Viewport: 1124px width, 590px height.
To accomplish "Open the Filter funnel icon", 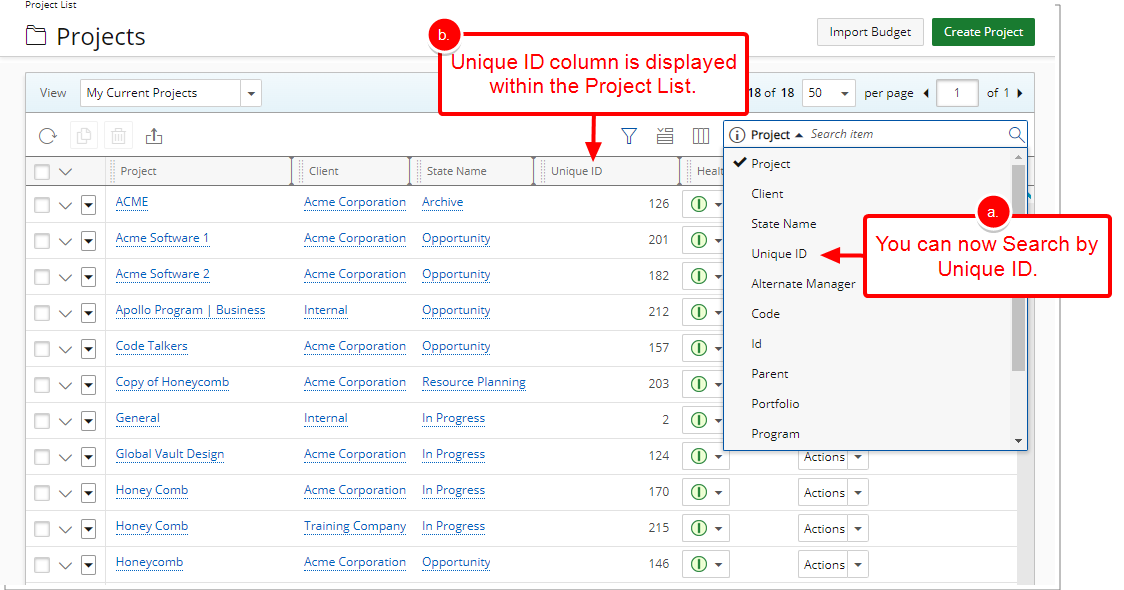I will click(629, 135).
